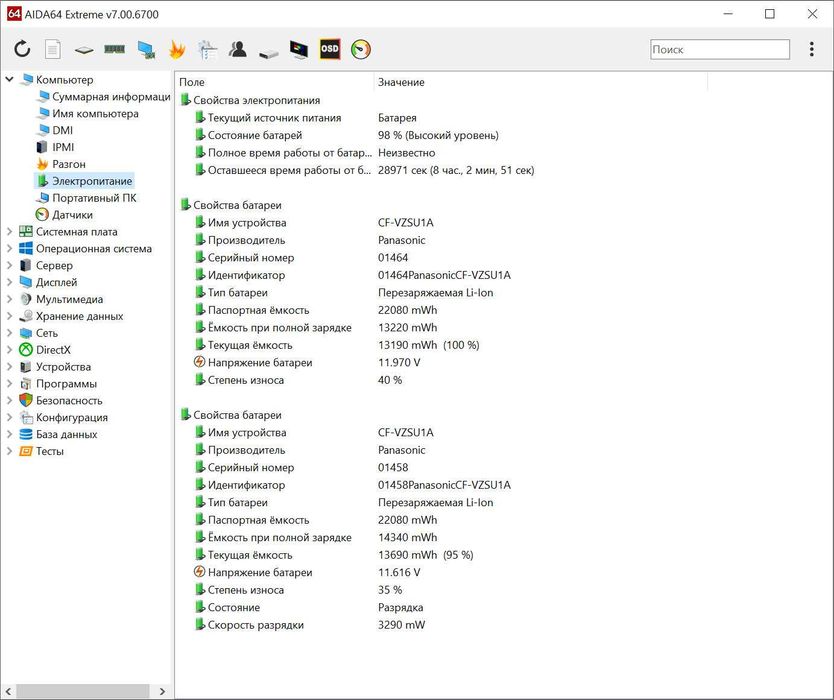This screenshot has height=700, width=834.
Task: Launch the memory RAM benchmark icon
Action: click(115, 49)
